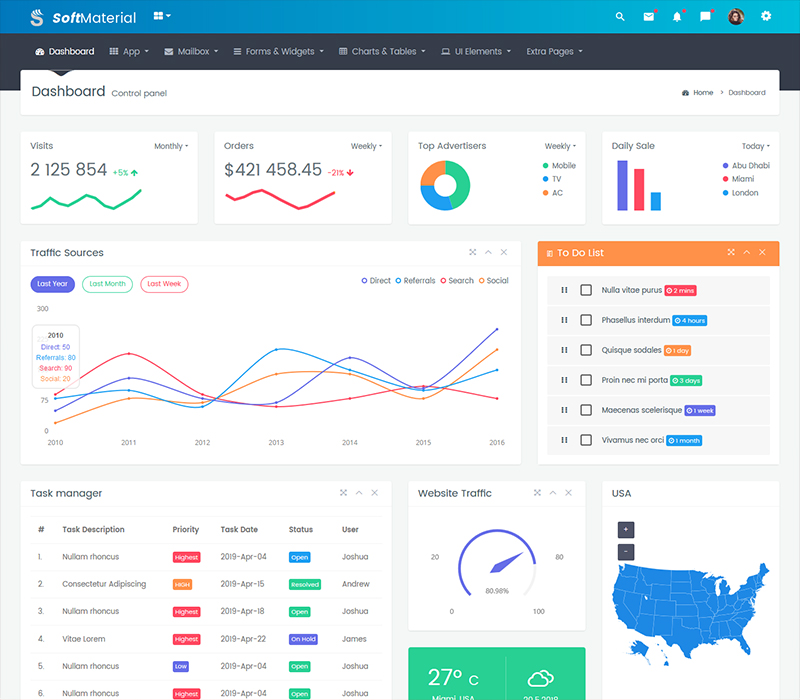This screenshot has height=700, width=800.
Task: Click the user avatar in top bar
Action: [736, 17]
